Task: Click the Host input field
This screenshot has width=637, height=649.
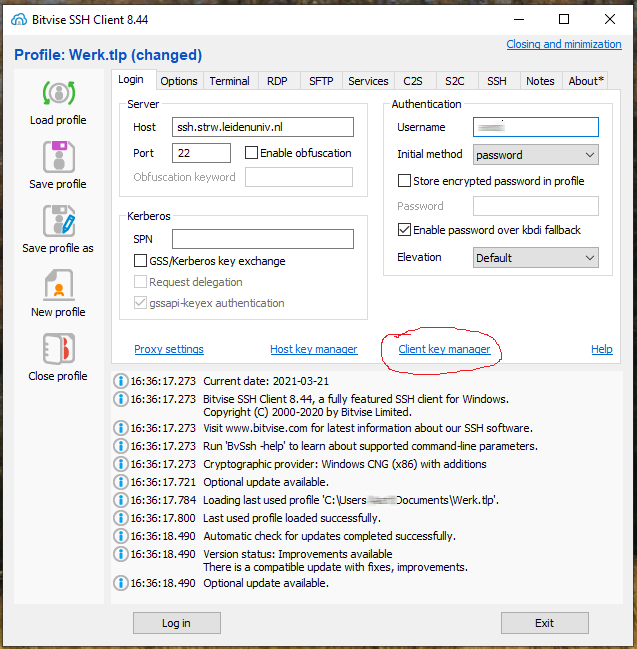Action: coord(262,127)
